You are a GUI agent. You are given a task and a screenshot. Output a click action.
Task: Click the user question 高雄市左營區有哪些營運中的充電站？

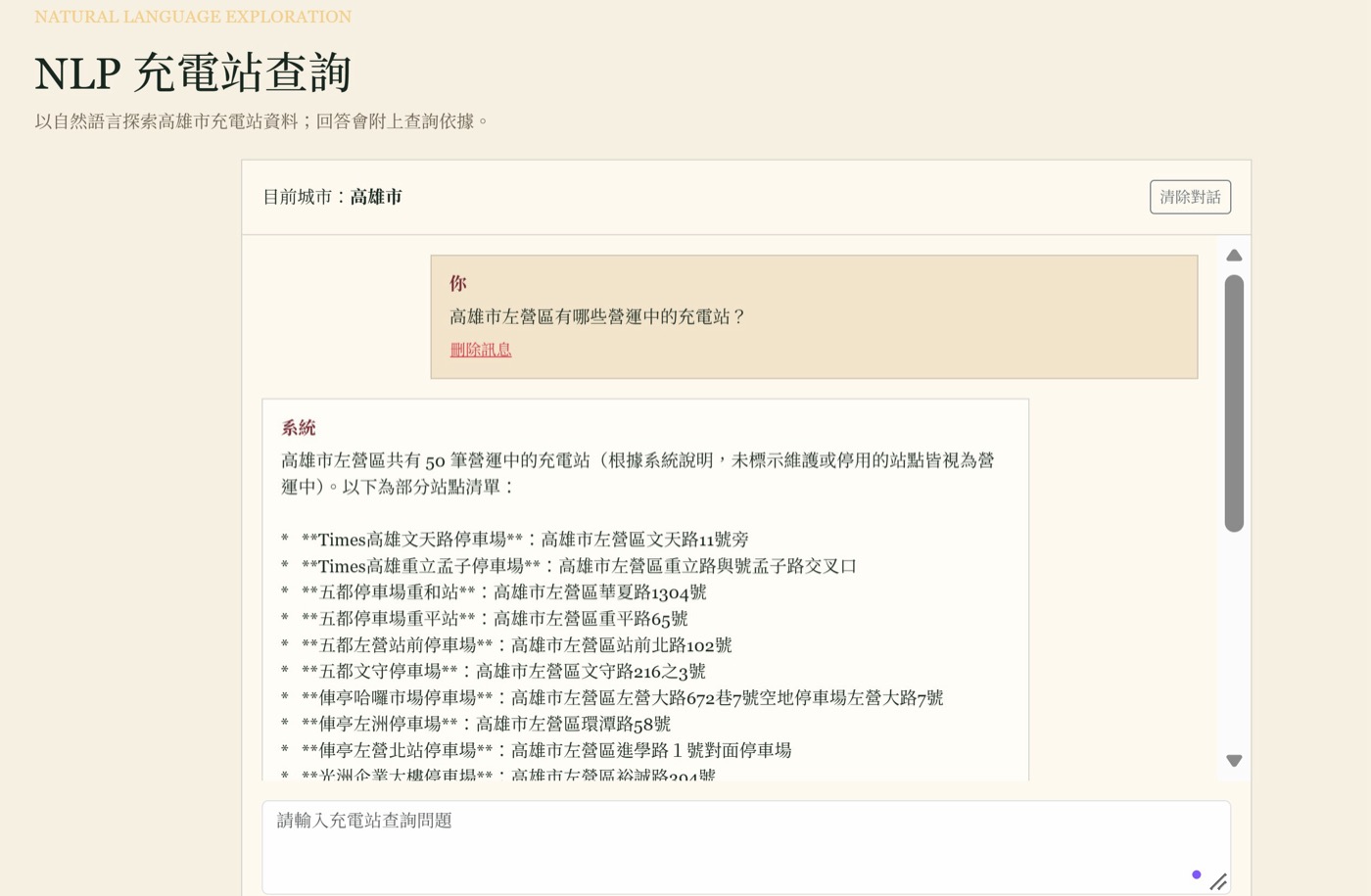coord(597,316)
